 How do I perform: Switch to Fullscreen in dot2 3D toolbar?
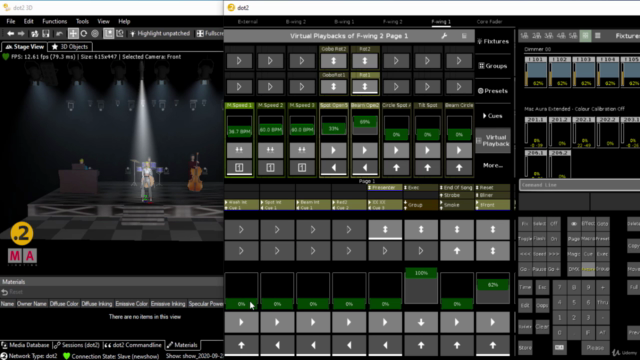tap(210, 33)
